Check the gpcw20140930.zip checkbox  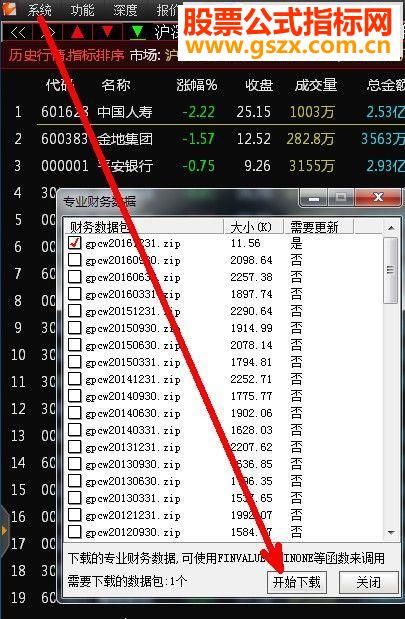(x=75, y=396)
